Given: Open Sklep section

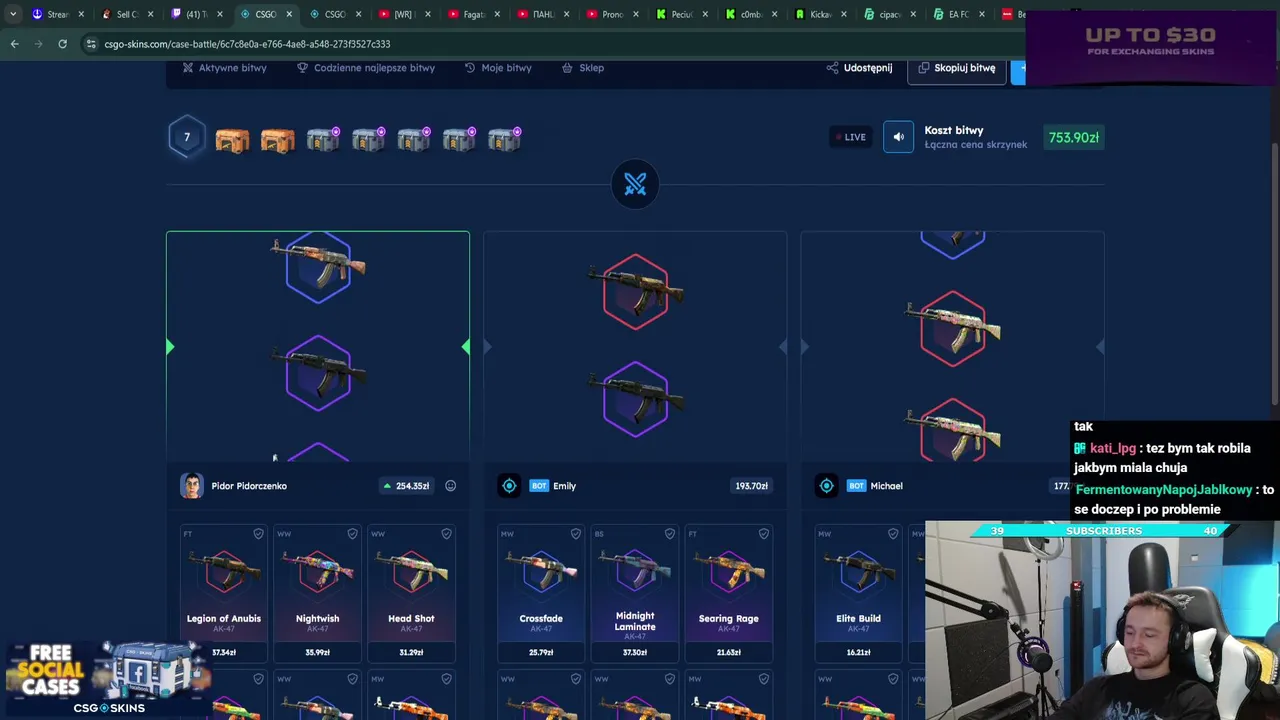Looking at the screenshot, I should (583, 68).
